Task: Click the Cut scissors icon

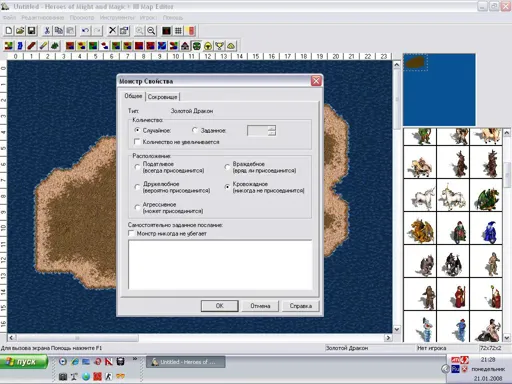Action: (x=47, y=31)
